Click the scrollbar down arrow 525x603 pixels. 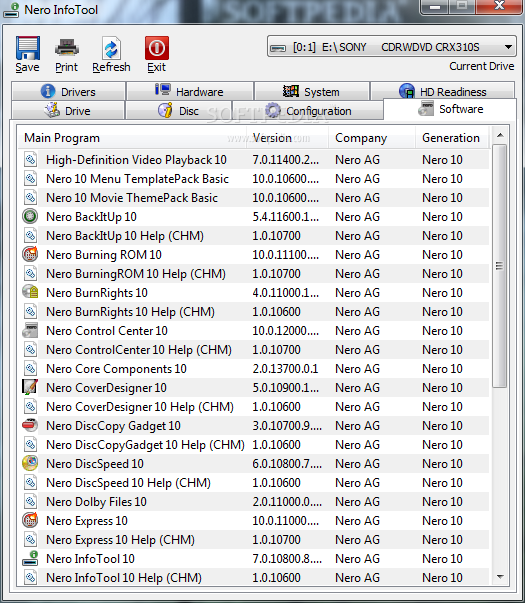point(500,576)
